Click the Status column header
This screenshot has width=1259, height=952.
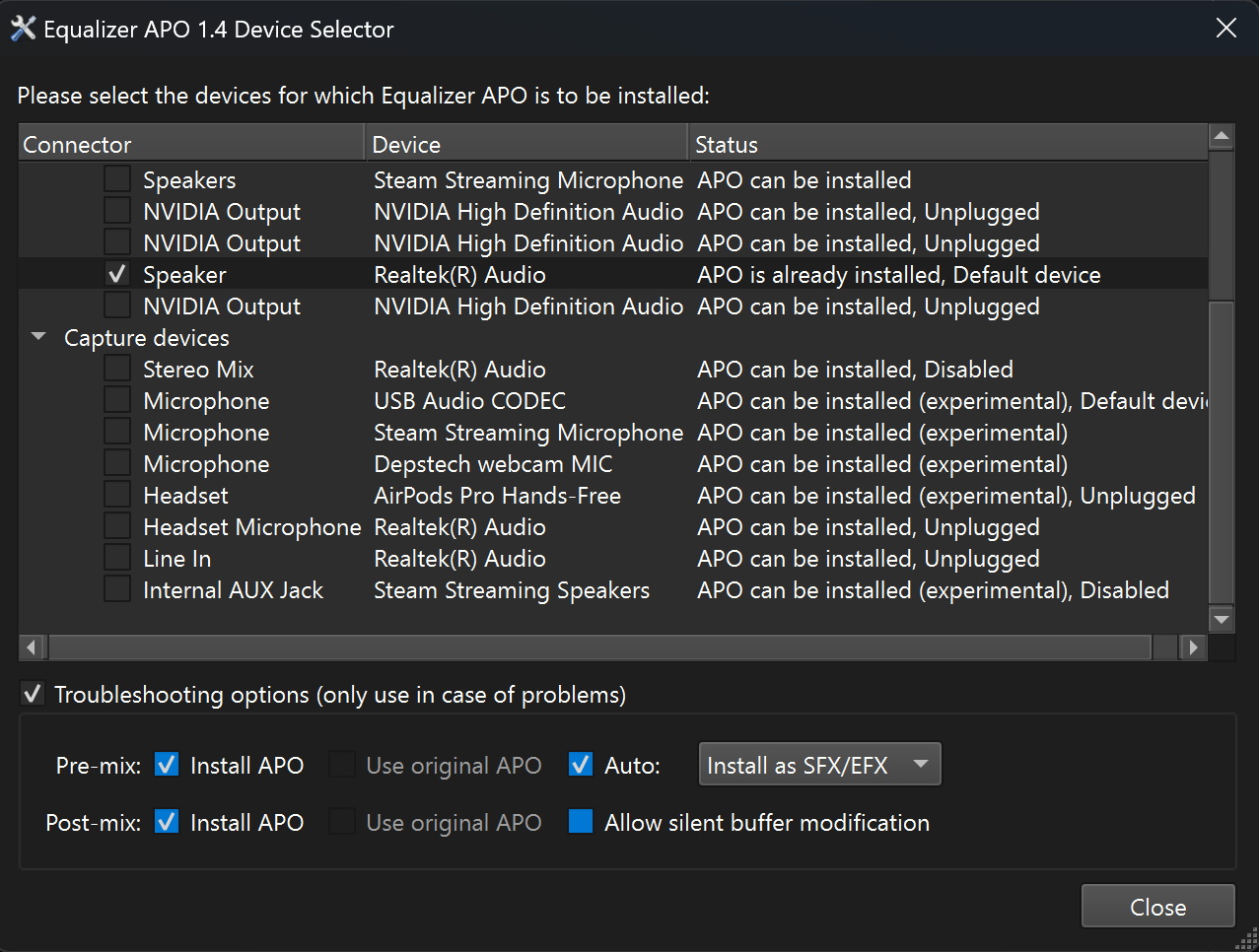(946, 145)
